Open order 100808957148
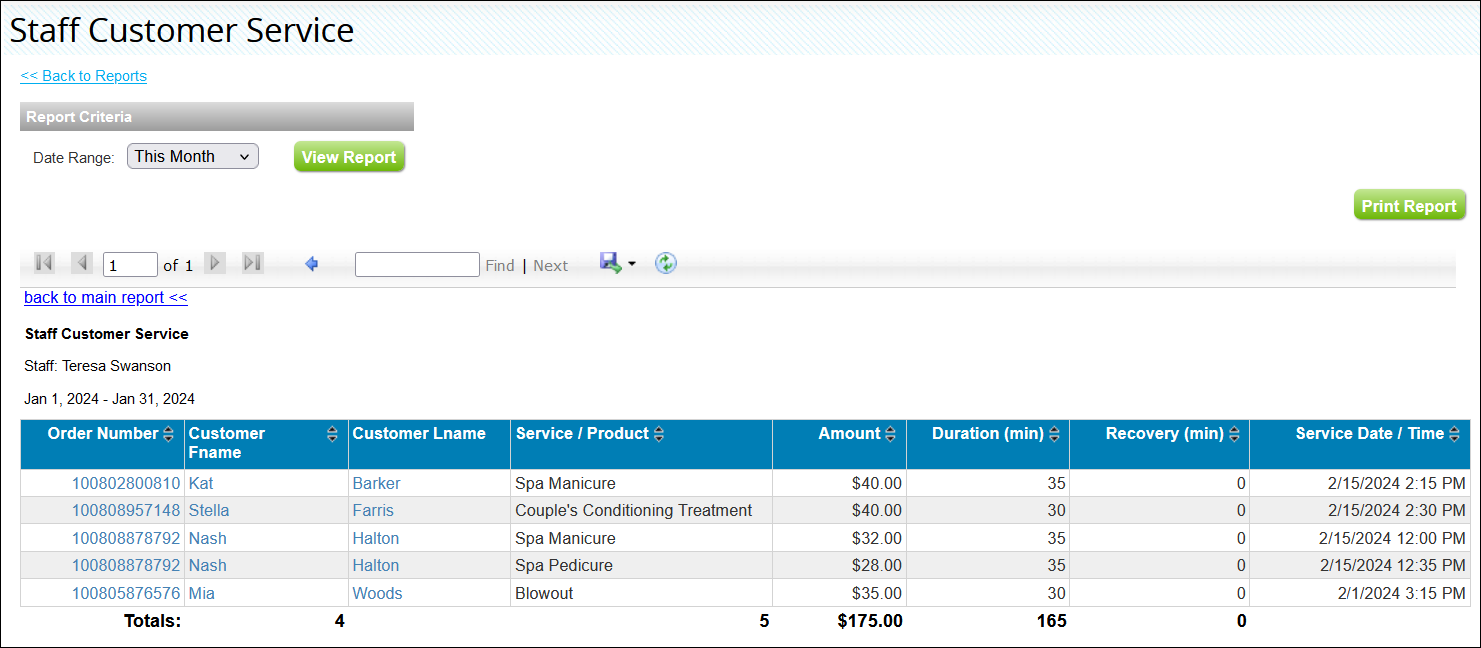The height and width of the screenshot is (648, 1481). click(x=126, y=510)
